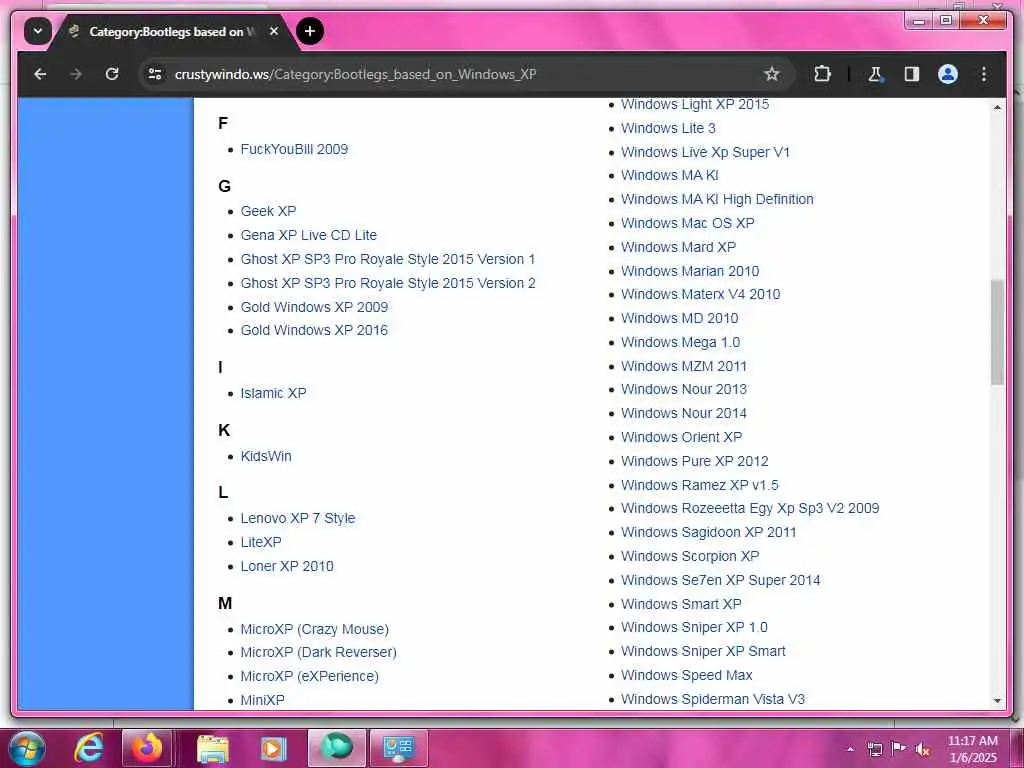Open the LiteXP link

(x=261, y=543)
